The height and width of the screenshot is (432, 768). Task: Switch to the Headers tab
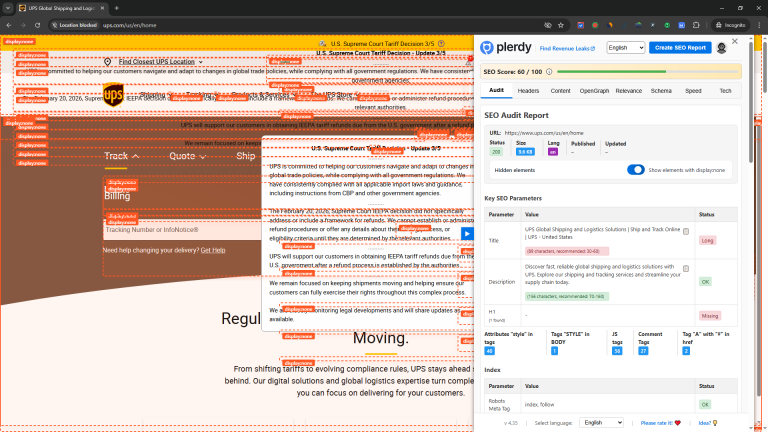point(528,91)
